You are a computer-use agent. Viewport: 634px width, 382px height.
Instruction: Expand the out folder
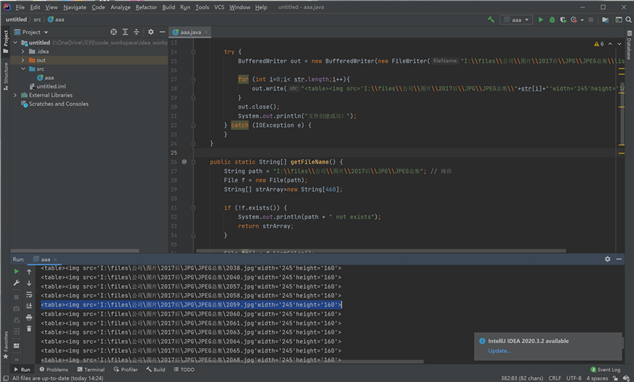click(x=23, y=60)
